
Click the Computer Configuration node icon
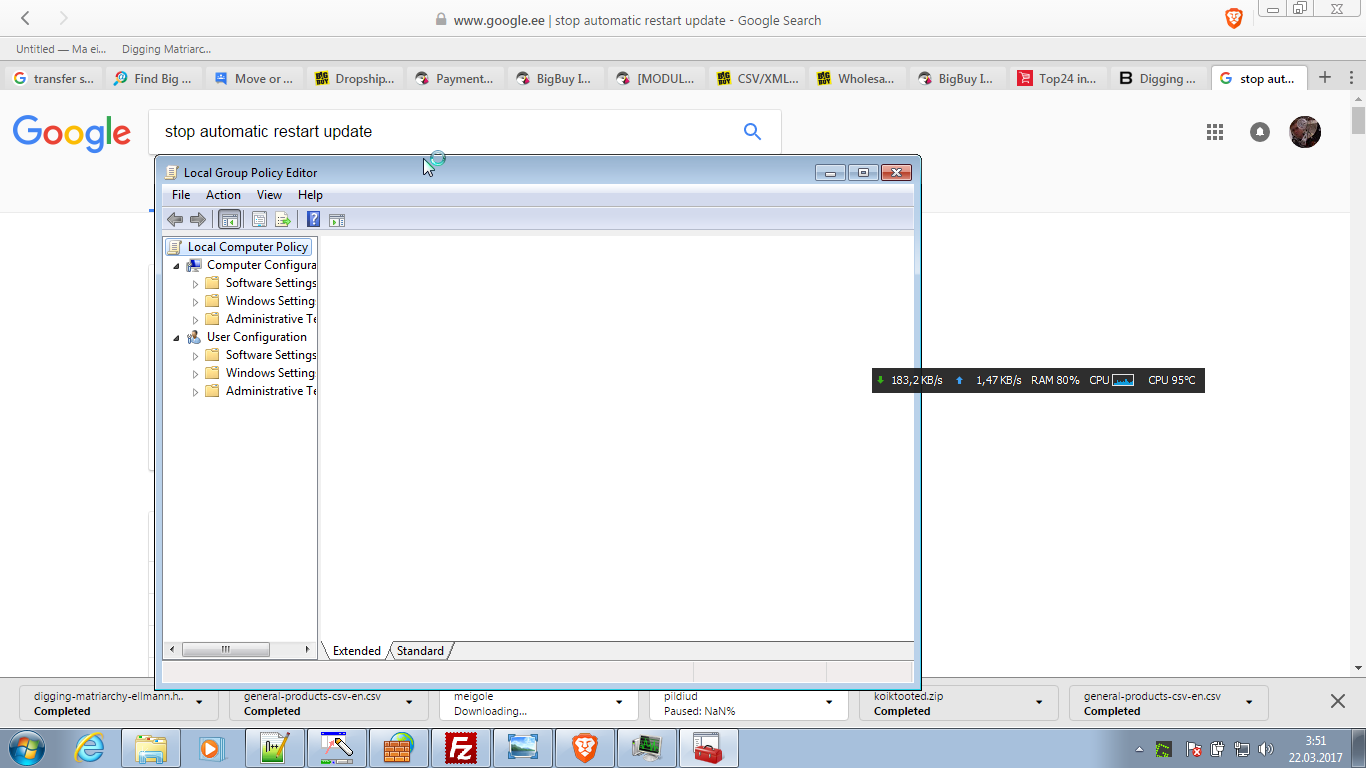(194, 265)
